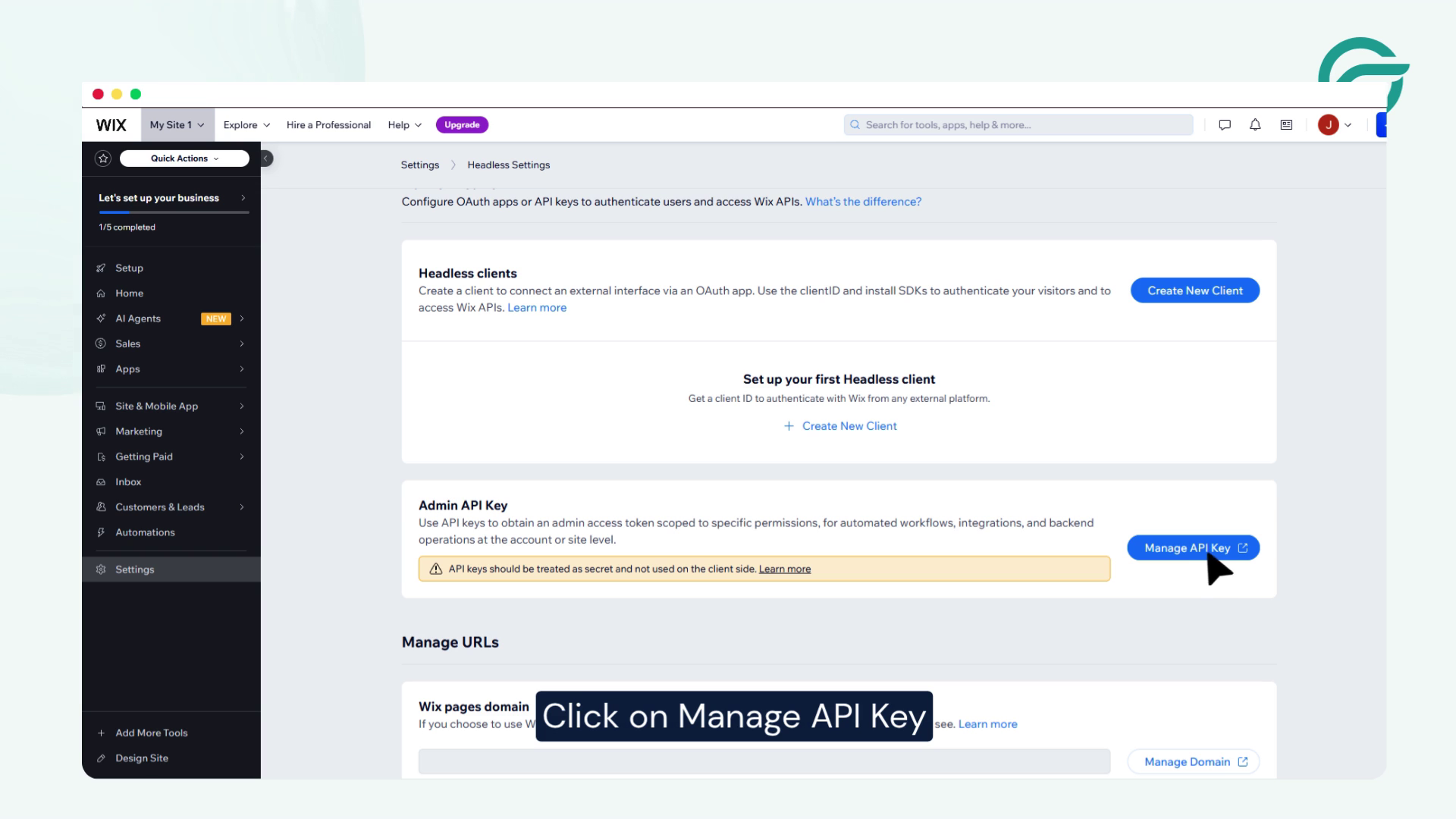Screen dimensions: 1456x819
Task: Click the Marketing megaphone icon
Action: (x=101, y=431)
